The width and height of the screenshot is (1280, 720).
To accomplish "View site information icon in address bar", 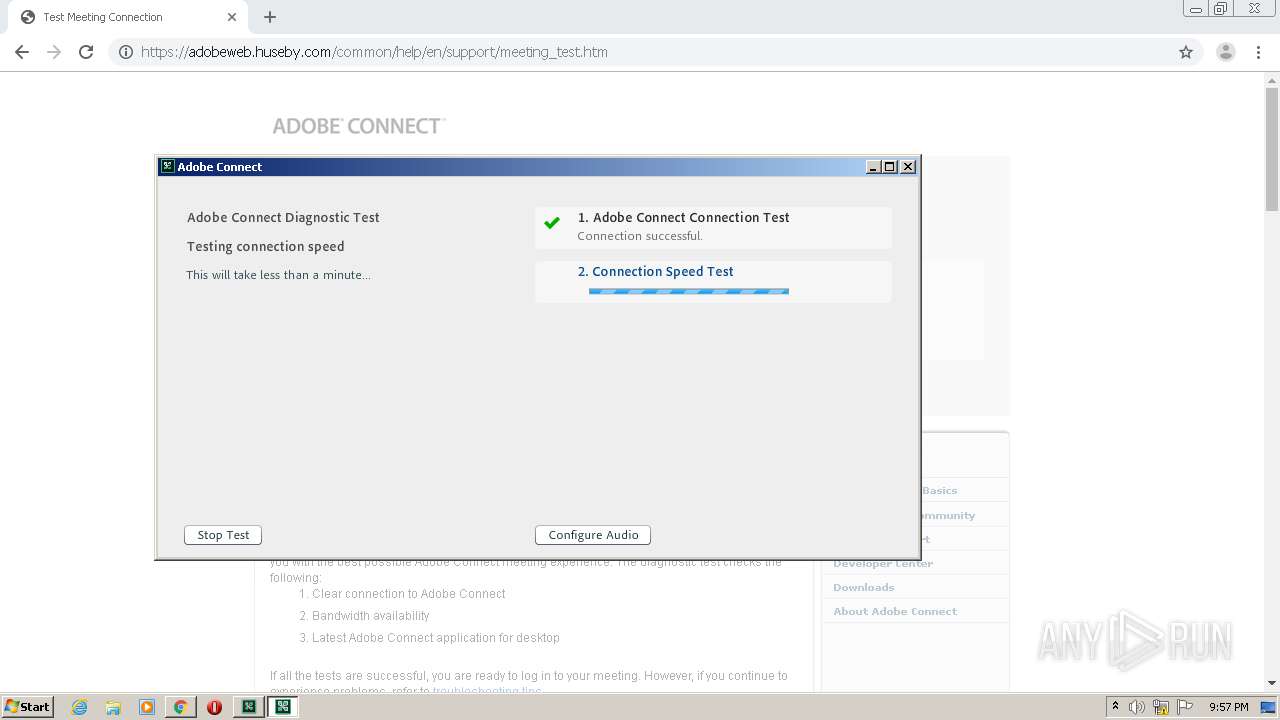I will pos(126,52).
